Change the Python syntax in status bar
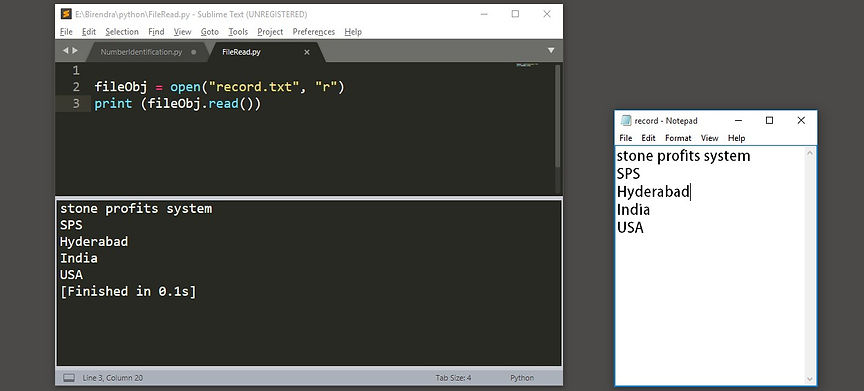The image size is (864, 391). (522, 378)
